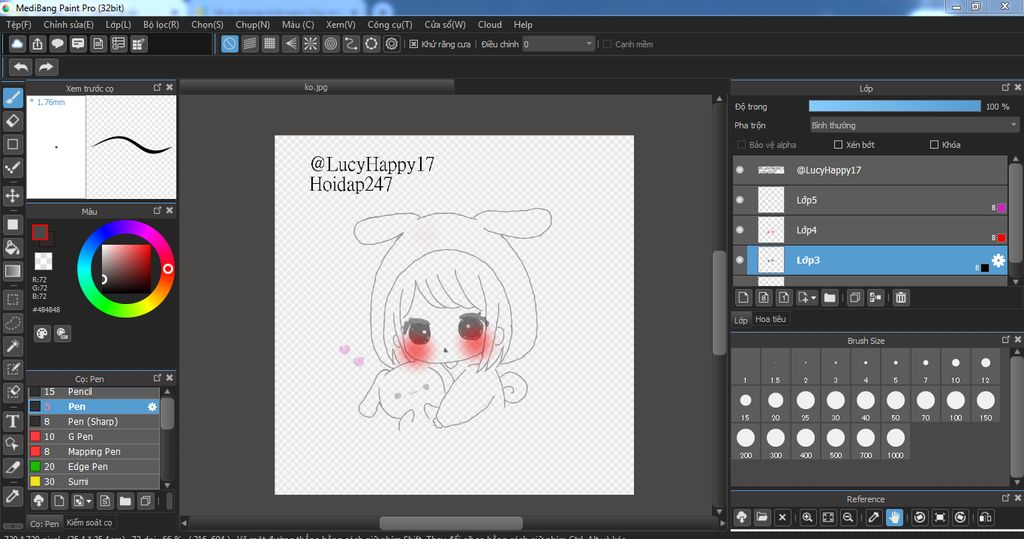Enable Khóa layer lock checkbox
The height and width of the screenshot is (539, 1024).
935,145
